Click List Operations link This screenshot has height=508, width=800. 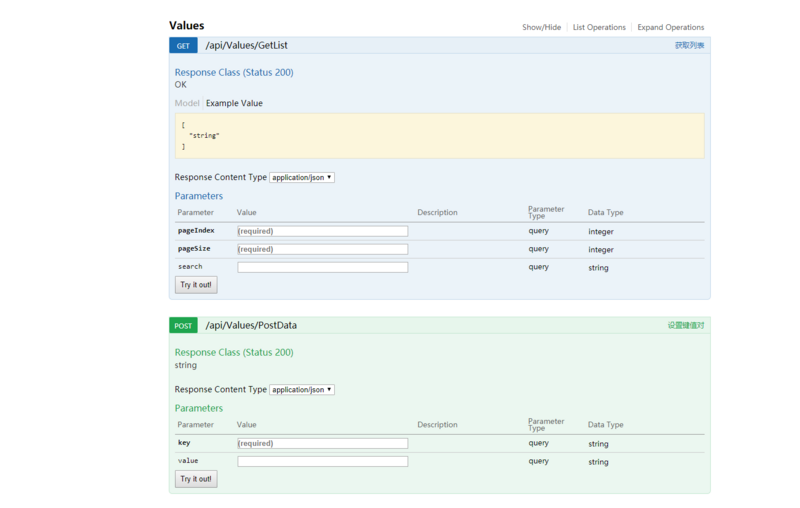(x=599, y=28)
